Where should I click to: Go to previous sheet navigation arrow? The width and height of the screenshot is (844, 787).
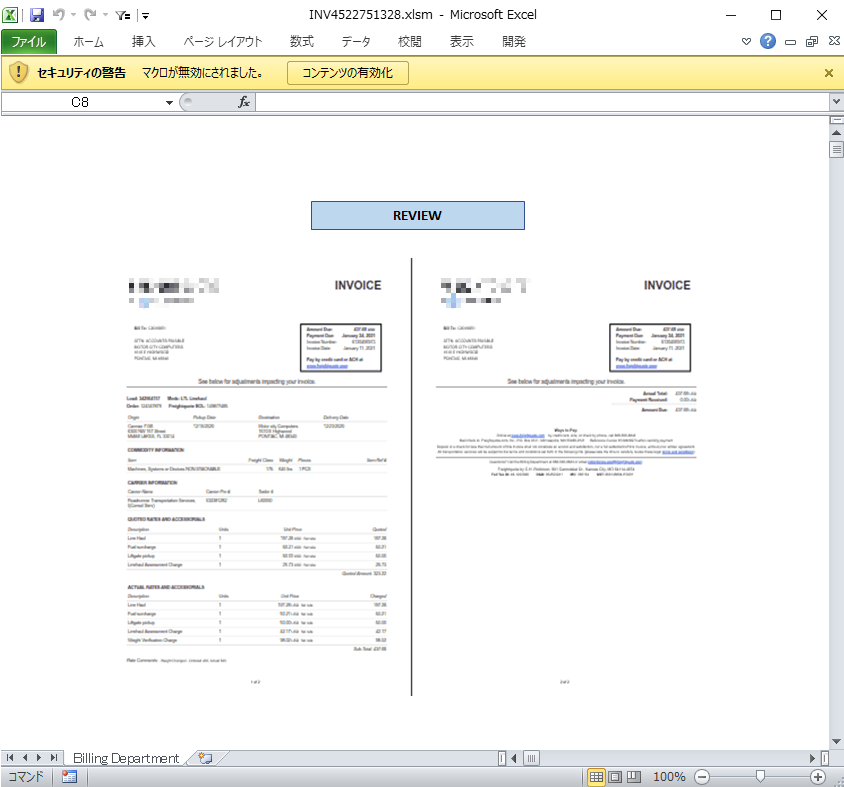point(25,757)
